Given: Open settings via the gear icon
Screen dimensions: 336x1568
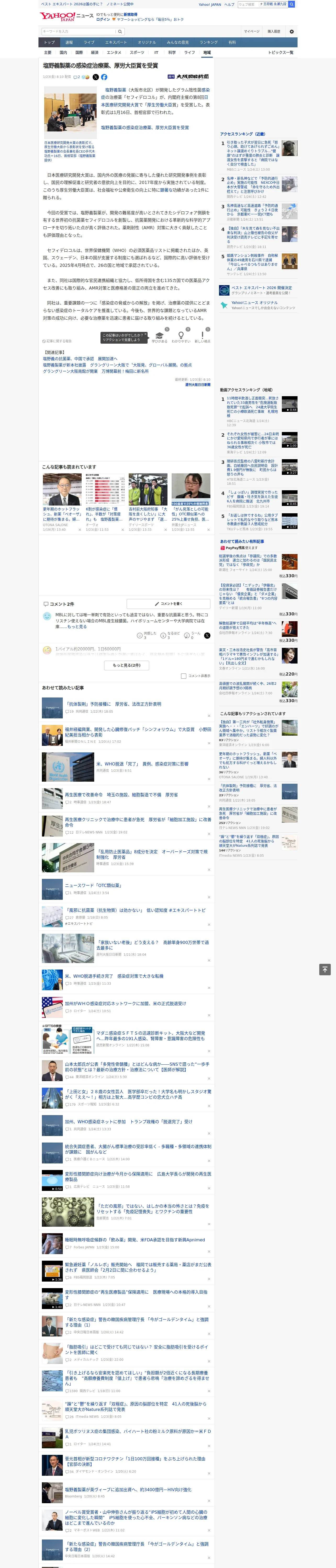Looking at the screenshot, I should pyautogui.click(x=292, y=31).
